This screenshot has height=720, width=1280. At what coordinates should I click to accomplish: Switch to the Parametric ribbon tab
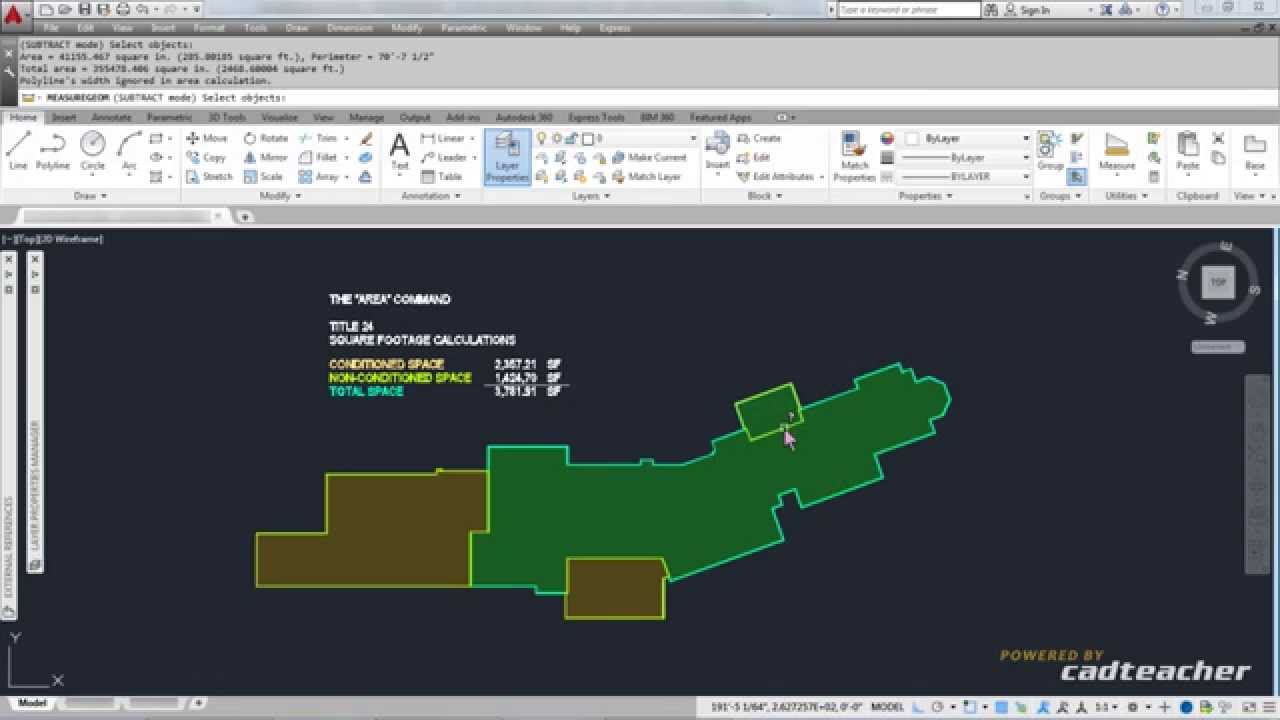pyautogui.click(x=169, y=117)
